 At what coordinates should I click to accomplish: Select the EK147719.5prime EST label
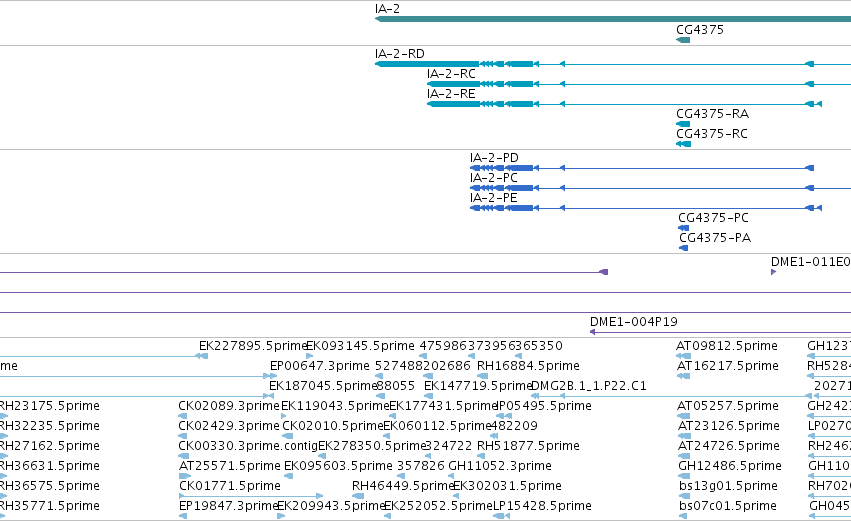[x=478, y=386]
